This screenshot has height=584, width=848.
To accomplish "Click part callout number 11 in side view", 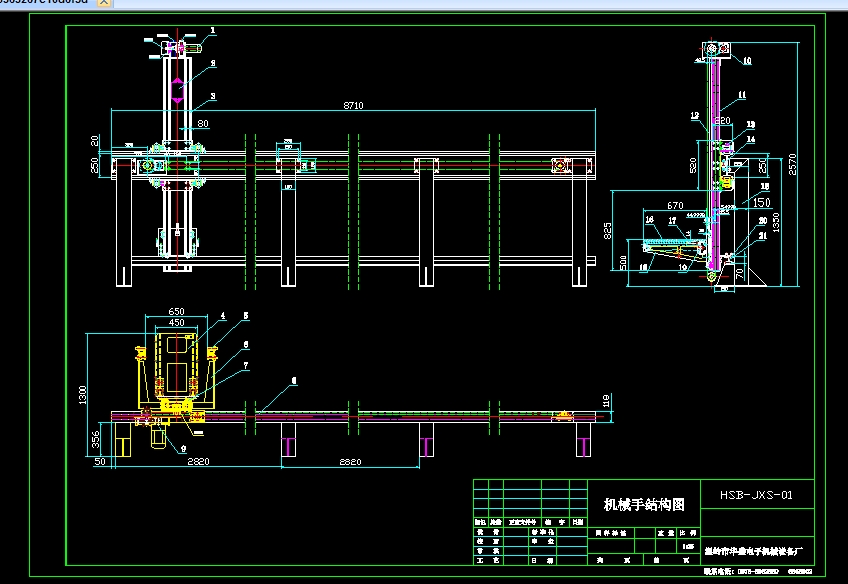I will 741,95.
